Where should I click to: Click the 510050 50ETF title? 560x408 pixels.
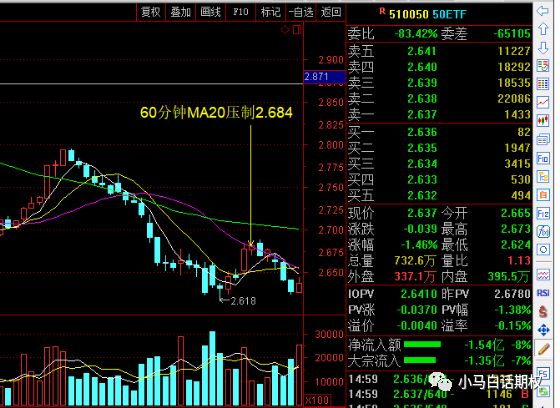pos(428,14)
